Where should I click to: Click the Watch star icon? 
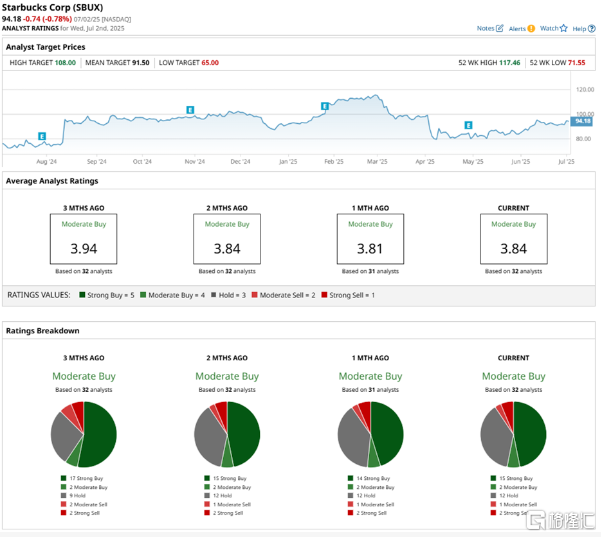(563, 28)
